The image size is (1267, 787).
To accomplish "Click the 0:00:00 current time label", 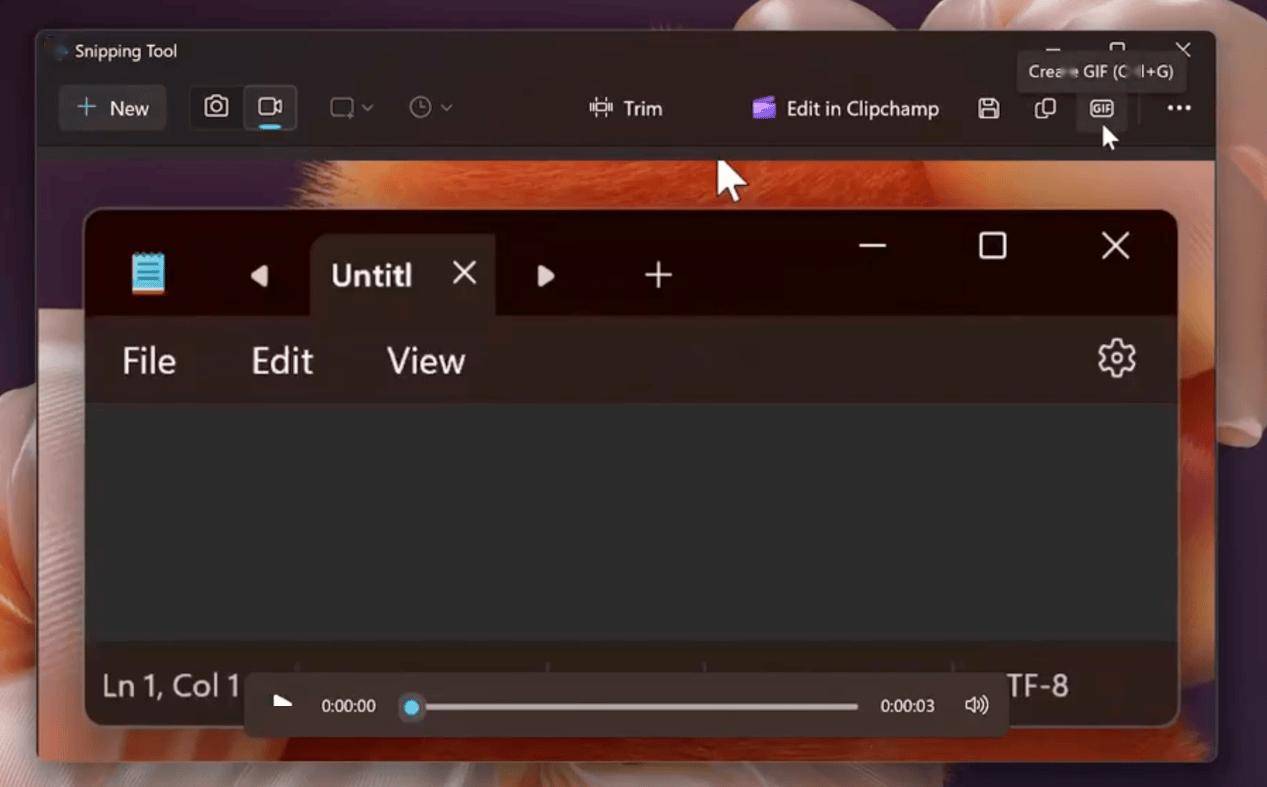I will pos(348,706).
